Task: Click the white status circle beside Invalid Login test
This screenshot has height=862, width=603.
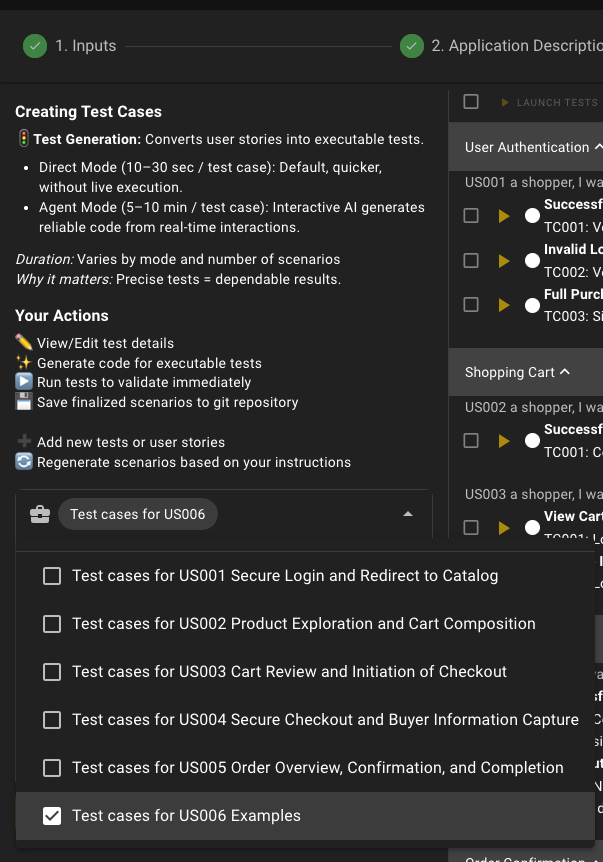Action: click(x=532, y=261)
